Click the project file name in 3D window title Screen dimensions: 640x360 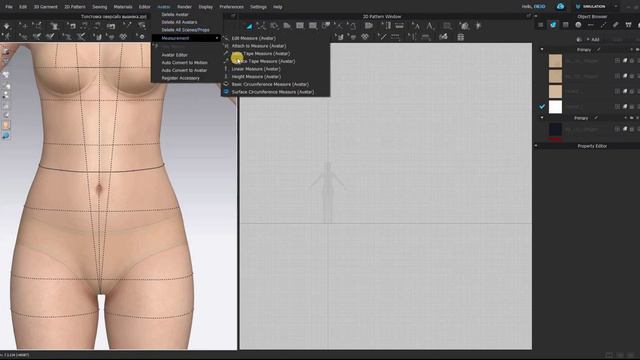click(113, 17)
